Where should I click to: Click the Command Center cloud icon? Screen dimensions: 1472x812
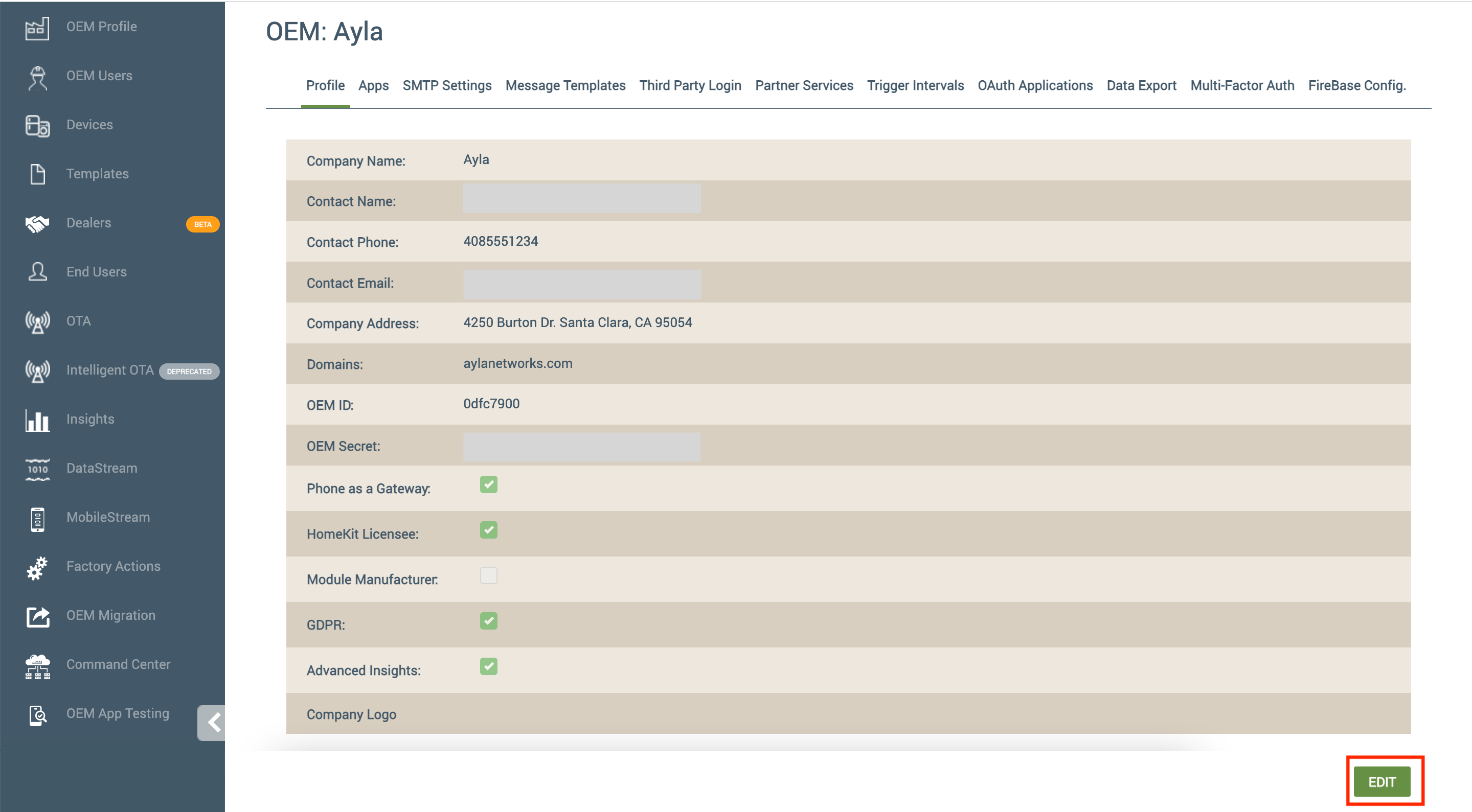coord(37,666)
